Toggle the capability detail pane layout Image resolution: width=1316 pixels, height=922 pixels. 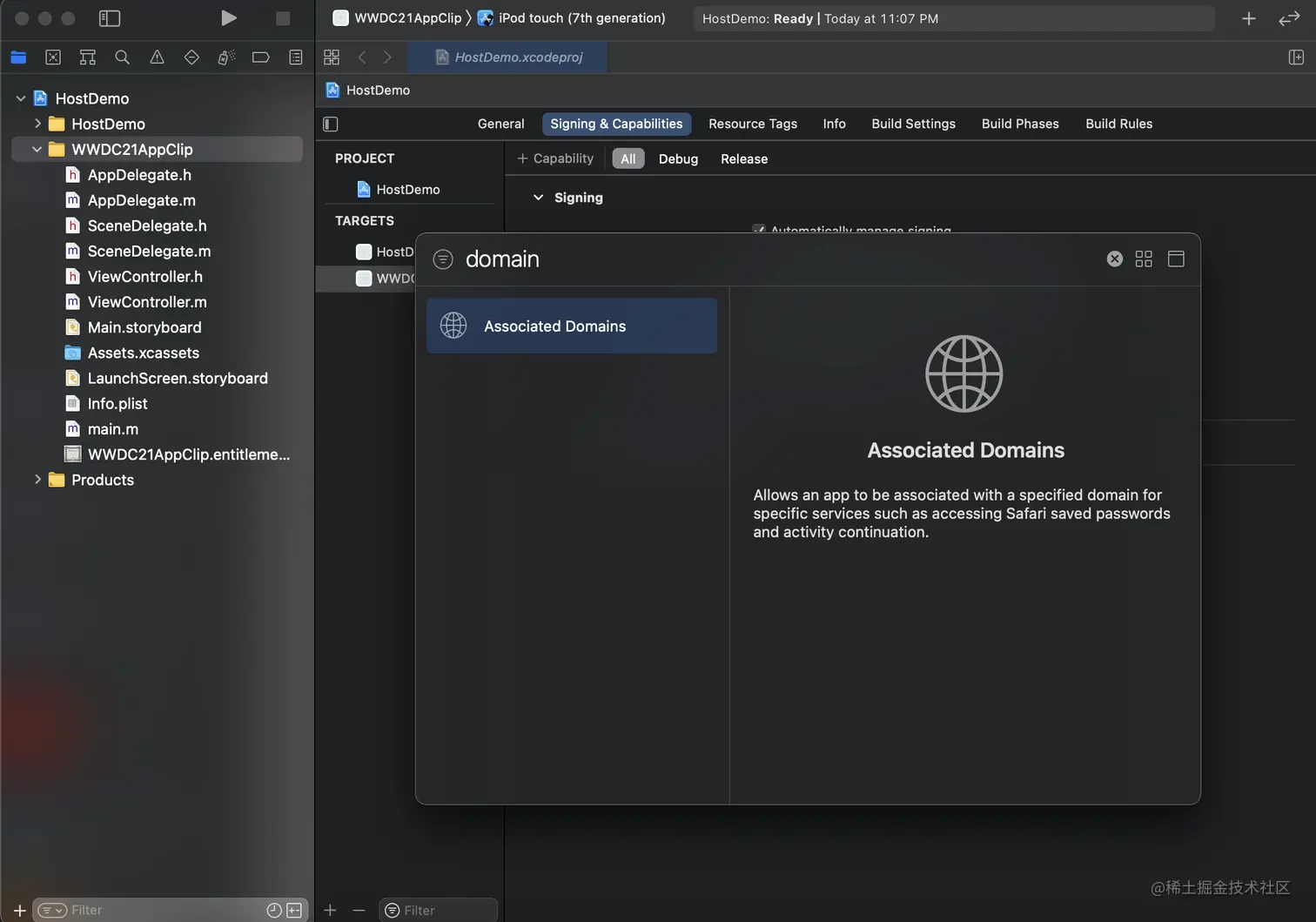1176,259
